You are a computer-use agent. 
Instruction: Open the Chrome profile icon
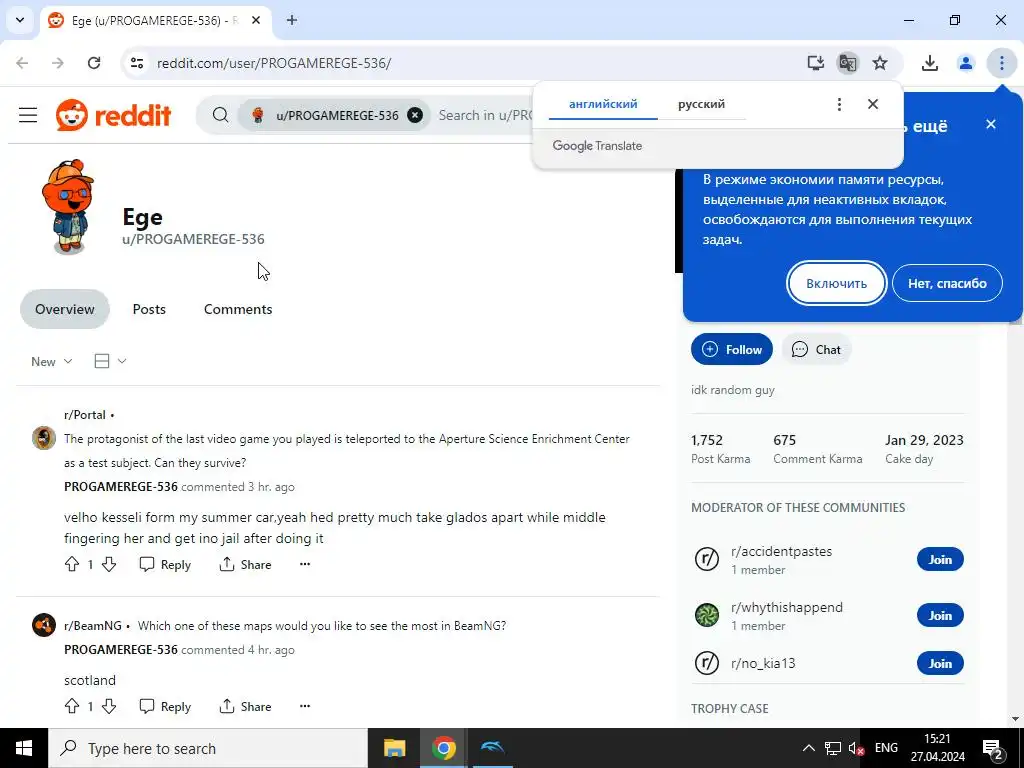tap(965, 63)
